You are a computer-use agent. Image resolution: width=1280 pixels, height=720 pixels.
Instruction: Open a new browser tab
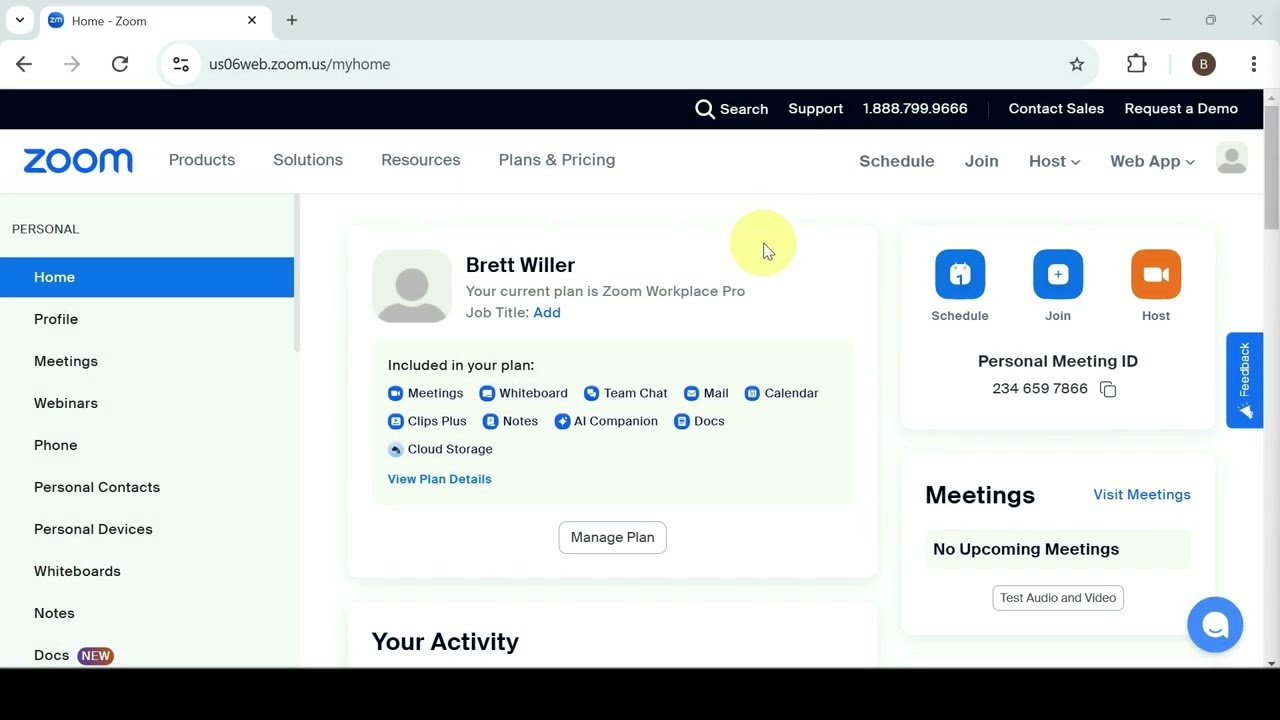pyautogui.click(x=292, y=20)
